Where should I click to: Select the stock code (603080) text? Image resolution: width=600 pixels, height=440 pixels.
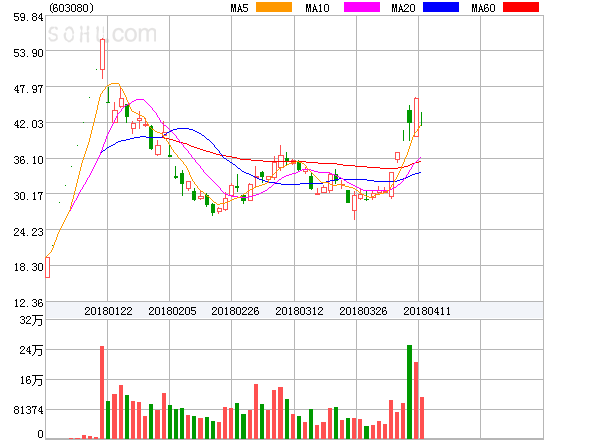pyautogui.click(x=72, y=8)
